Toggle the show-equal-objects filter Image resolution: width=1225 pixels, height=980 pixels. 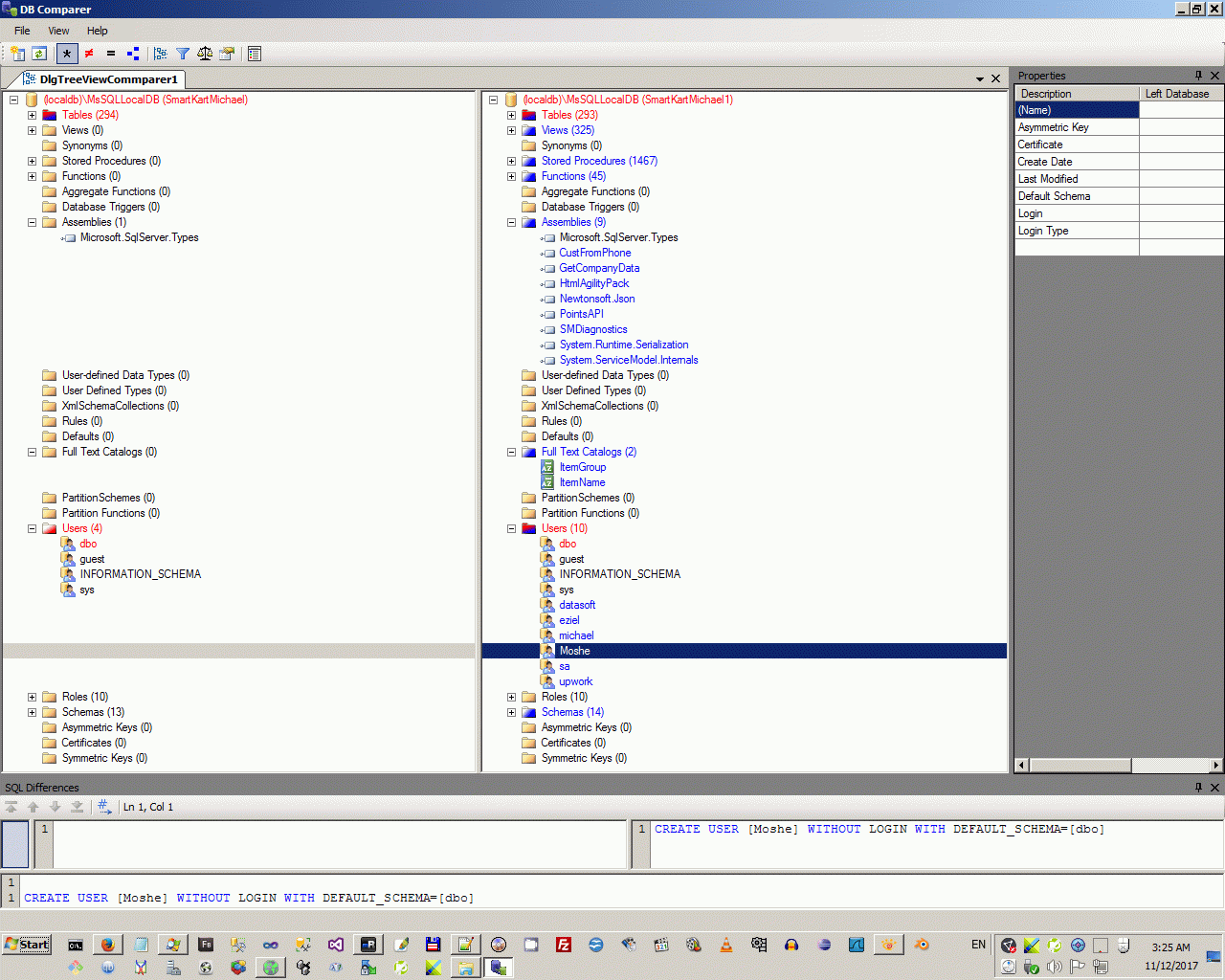click(x=111, y=54)
